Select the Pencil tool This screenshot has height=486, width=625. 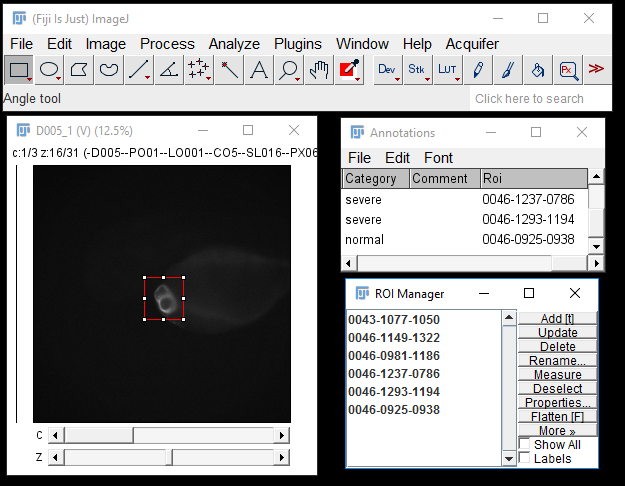click(478, 70)
